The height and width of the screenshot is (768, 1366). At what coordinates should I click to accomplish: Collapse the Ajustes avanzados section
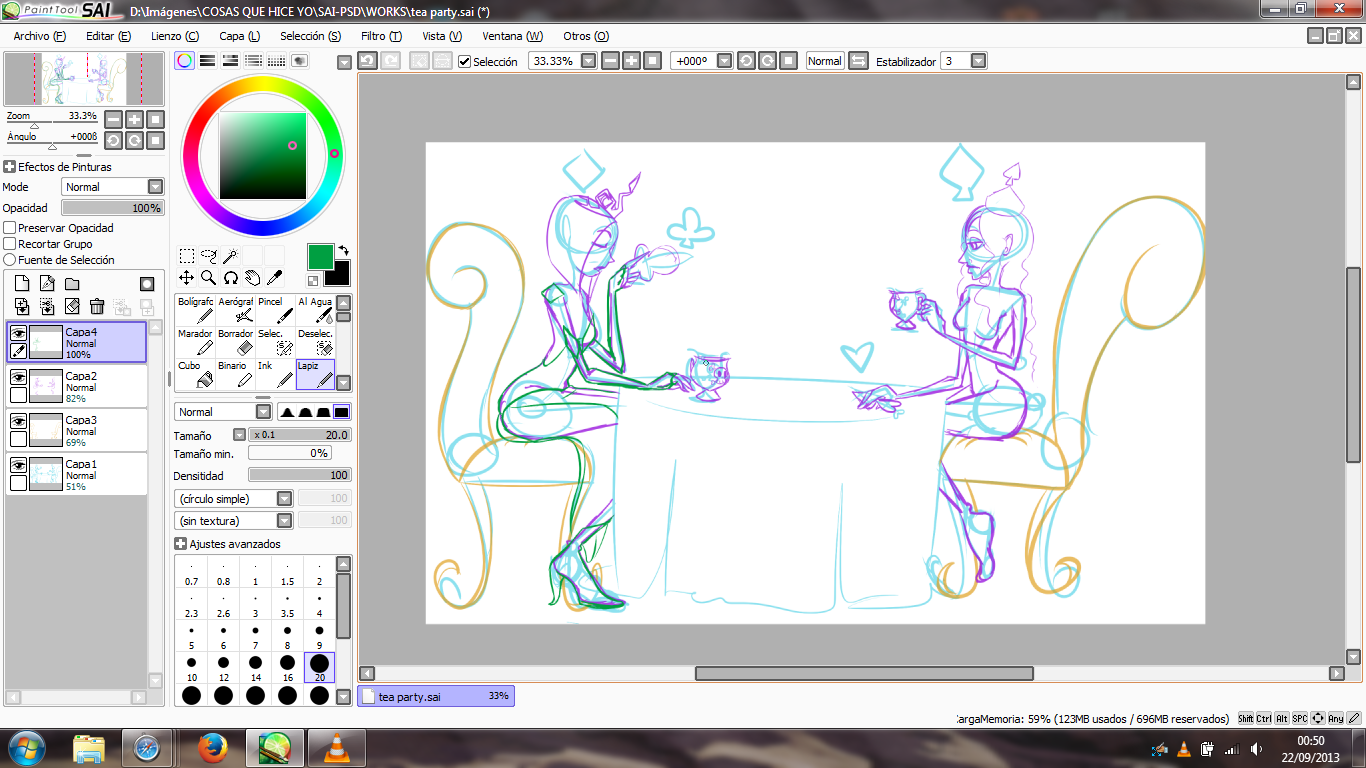pos(180,544)
